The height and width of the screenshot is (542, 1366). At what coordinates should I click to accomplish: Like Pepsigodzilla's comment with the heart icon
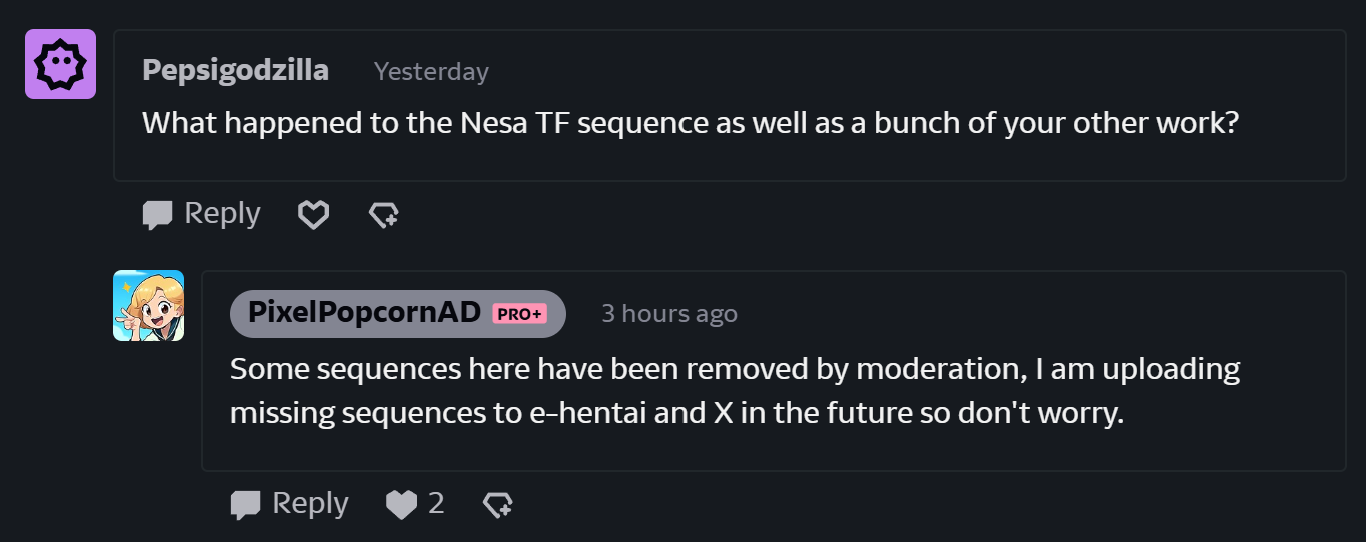[x=314, y=214]
